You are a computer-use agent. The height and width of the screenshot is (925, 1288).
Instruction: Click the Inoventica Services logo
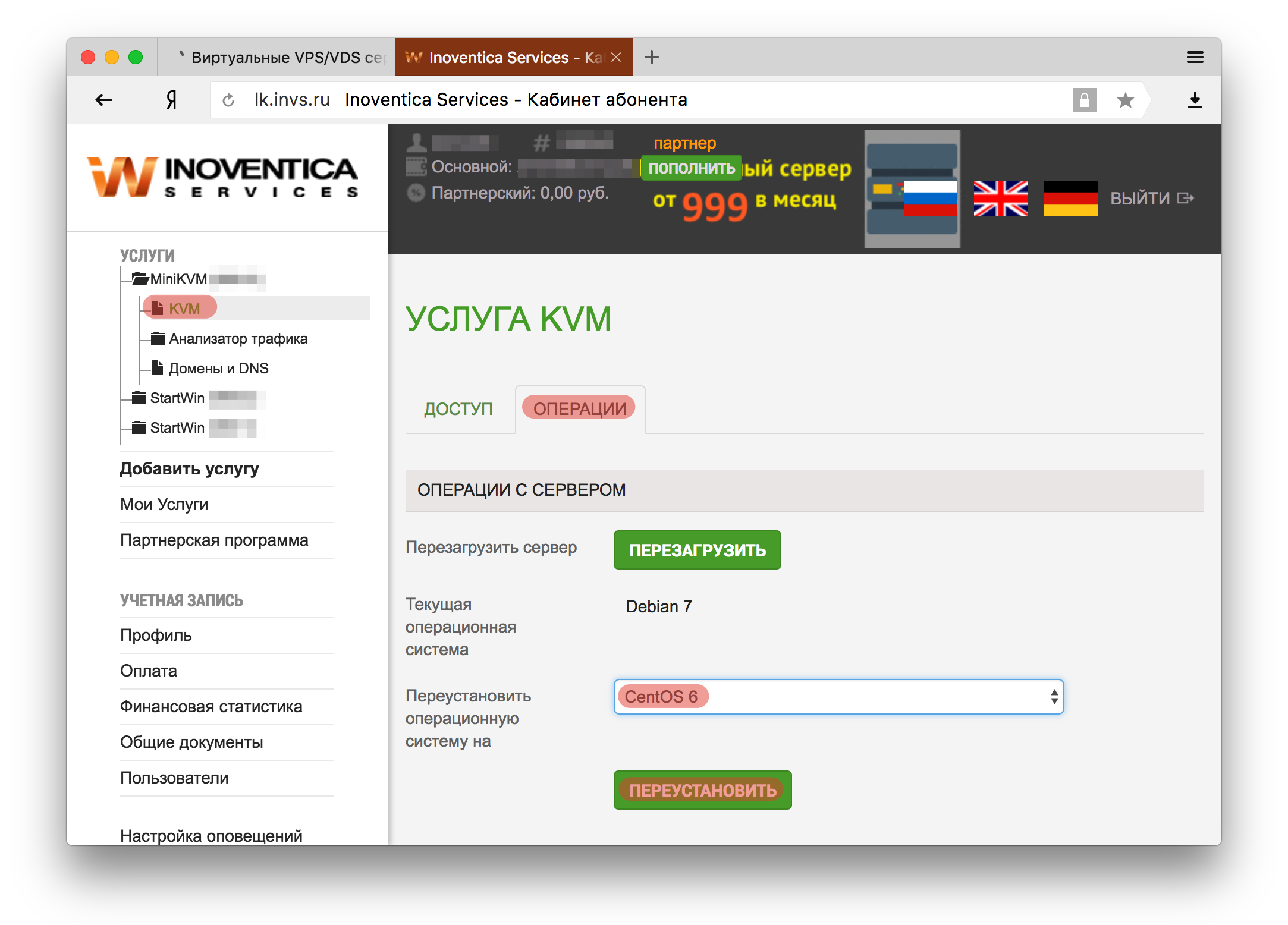point(222,177)
